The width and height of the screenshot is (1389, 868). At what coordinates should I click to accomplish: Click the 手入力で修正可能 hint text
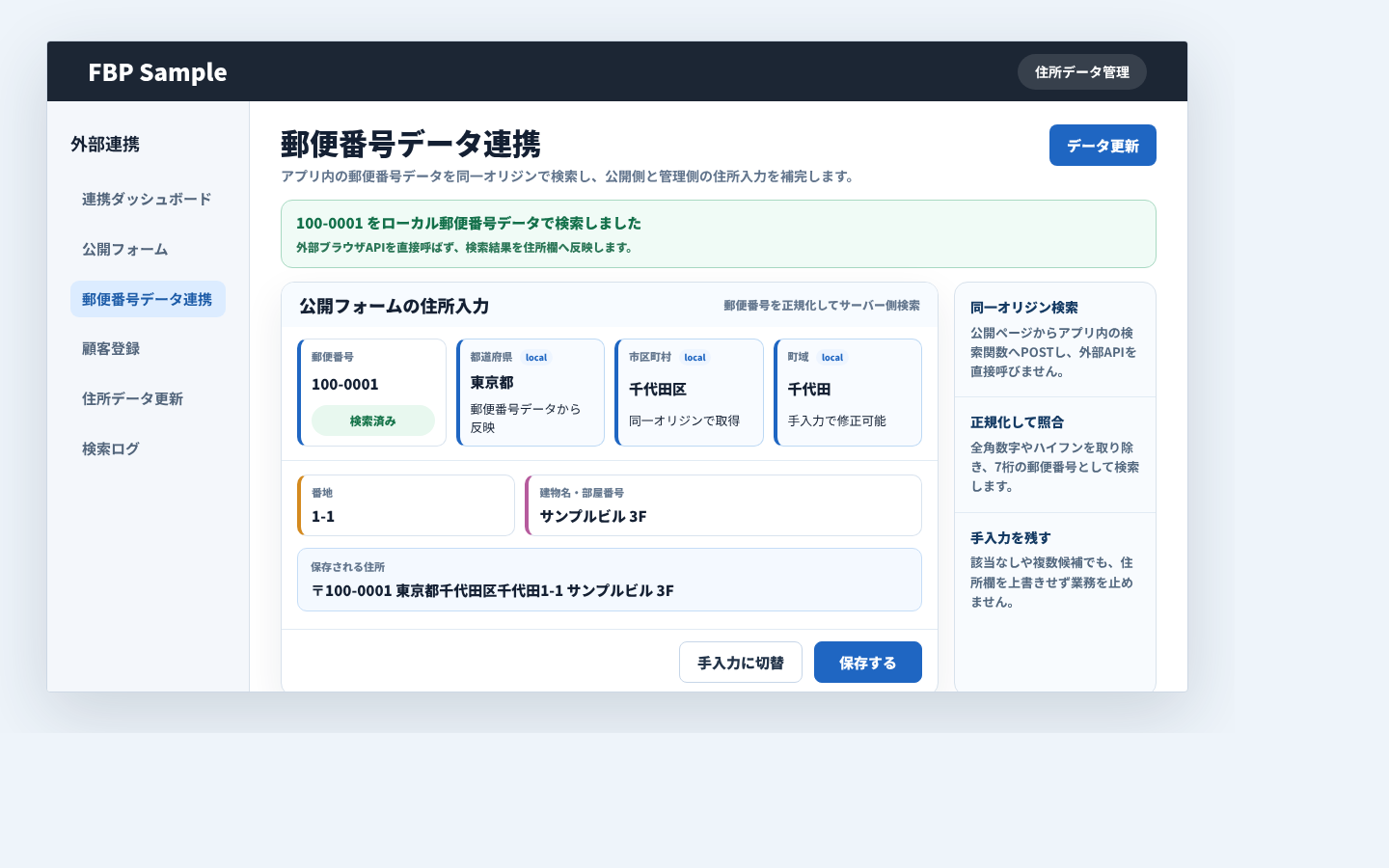click(837, 420)
